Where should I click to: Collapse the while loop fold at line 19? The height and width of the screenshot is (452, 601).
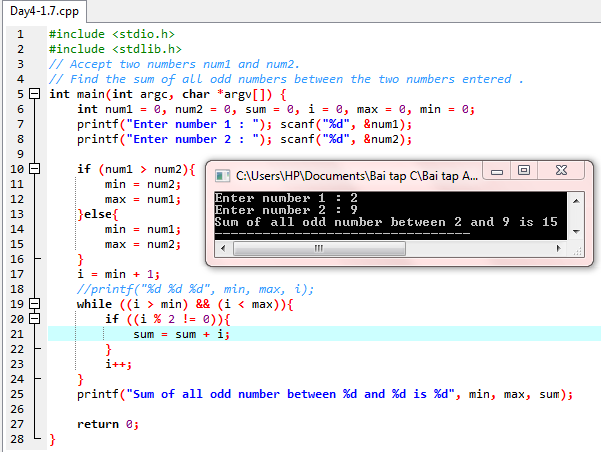(35, 304)
